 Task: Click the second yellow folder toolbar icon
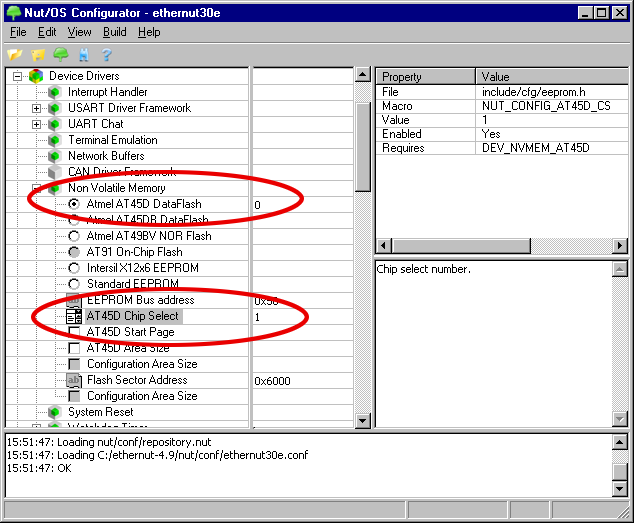(x=38, y=54)
